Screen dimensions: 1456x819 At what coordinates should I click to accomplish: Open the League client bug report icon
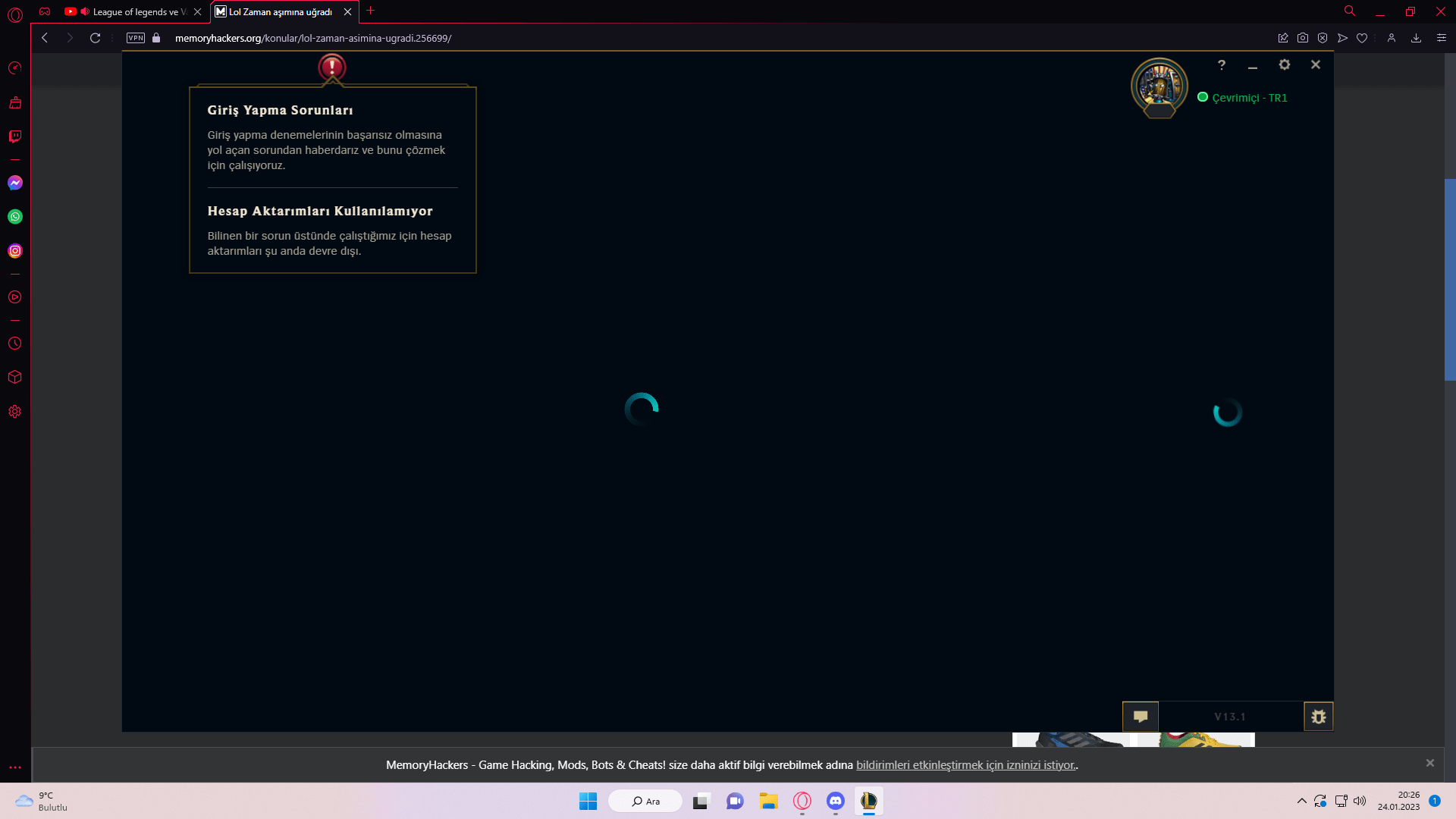coord(1319,717)
